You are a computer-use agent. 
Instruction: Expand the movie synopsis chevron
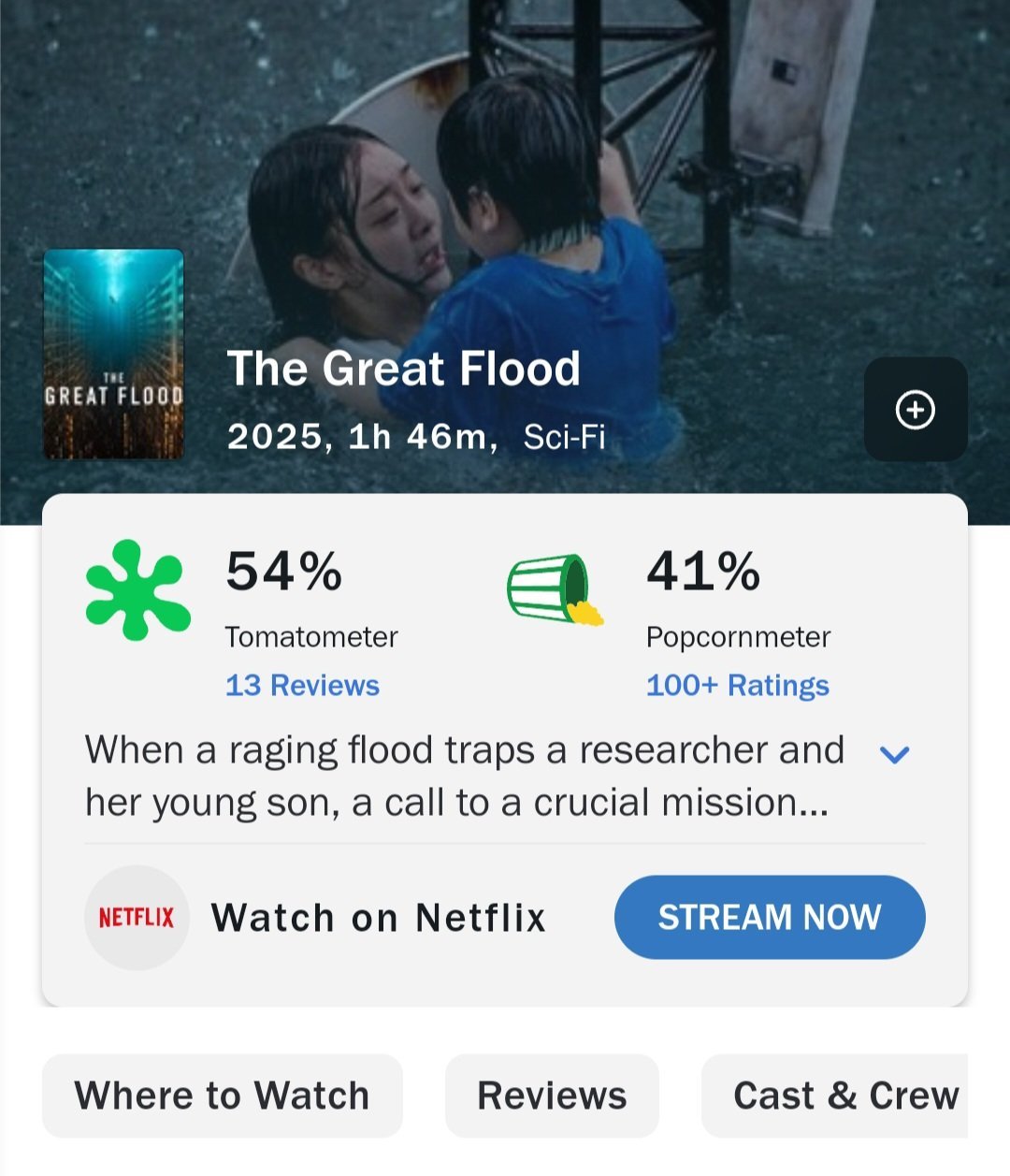pyautogui.click(x=895, y=754)
